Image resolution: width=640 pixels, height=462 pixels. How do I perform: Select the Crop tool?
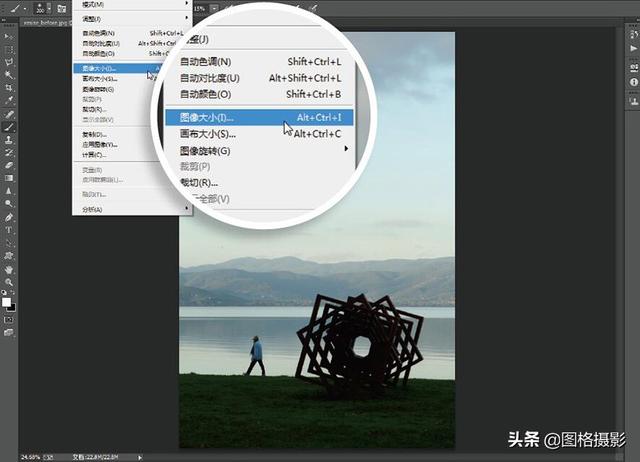point(9,88)
